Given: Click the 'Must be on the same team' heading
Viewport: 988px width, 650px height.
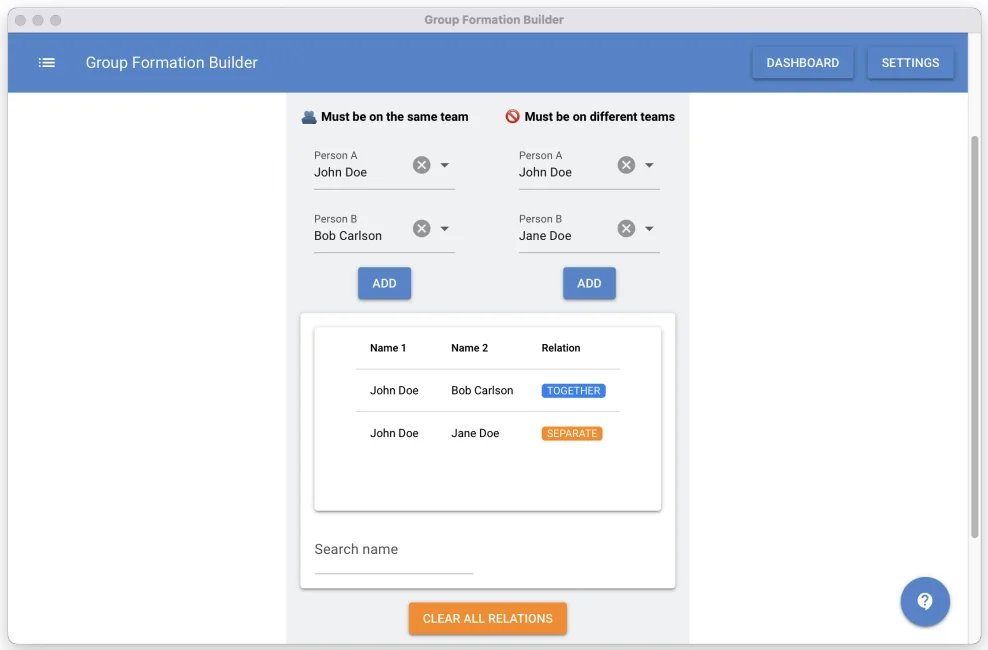Looking at the screenshot, I should point(394,117).
